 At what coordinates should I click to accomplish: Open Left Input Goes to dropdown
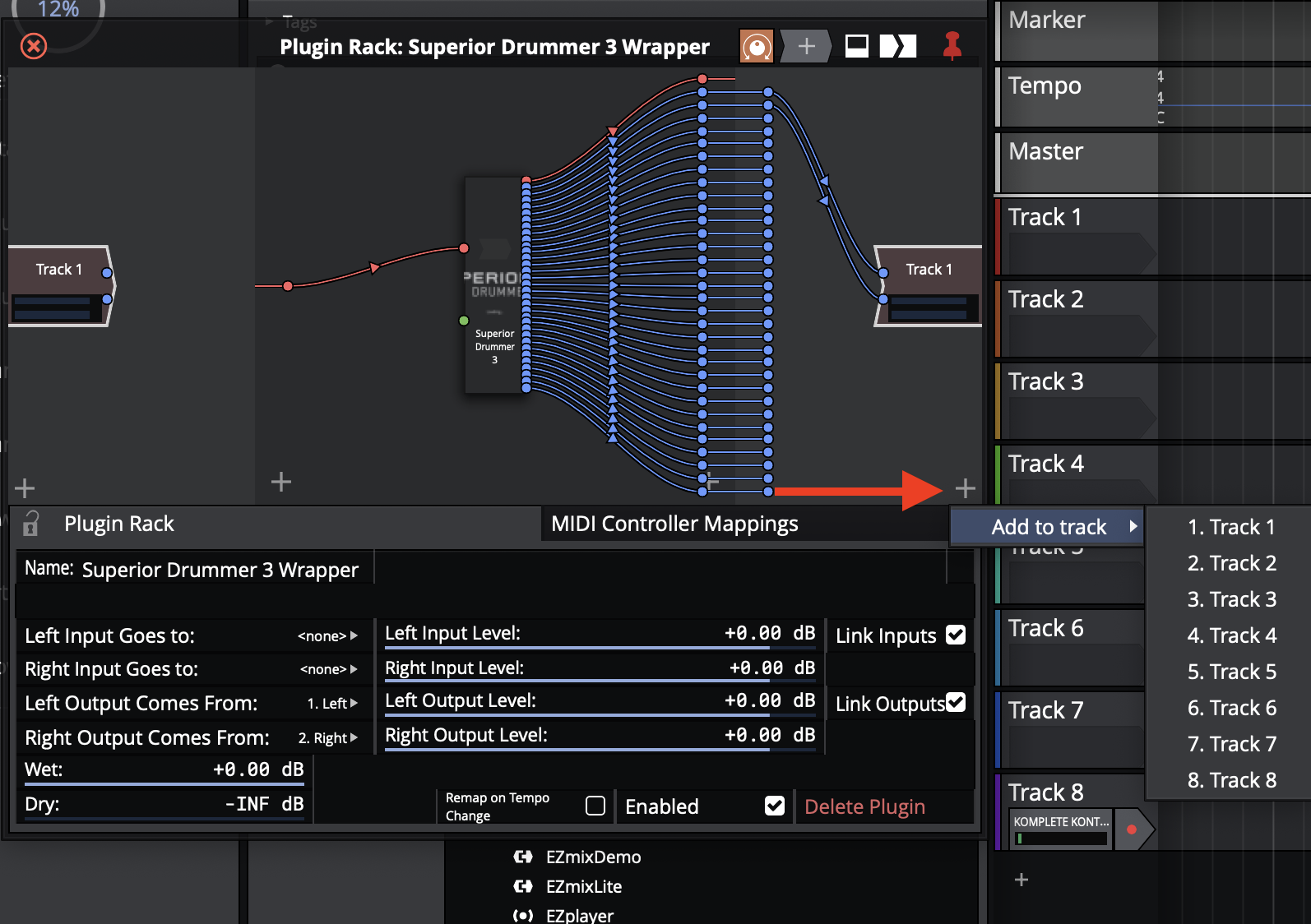pos(327,635)
